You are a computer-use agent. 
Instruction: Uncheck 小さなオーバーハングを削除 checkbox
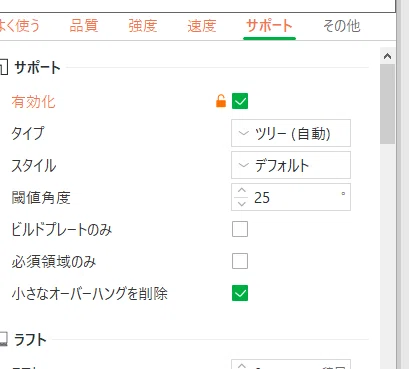[240, 293]
